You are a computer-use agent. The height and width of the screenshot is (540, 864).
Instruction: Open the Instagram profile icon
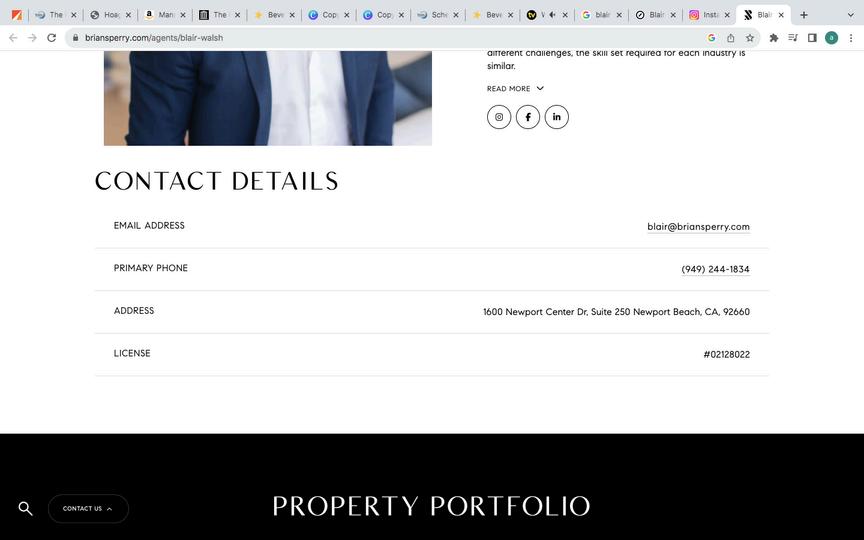tap(499, 117)
